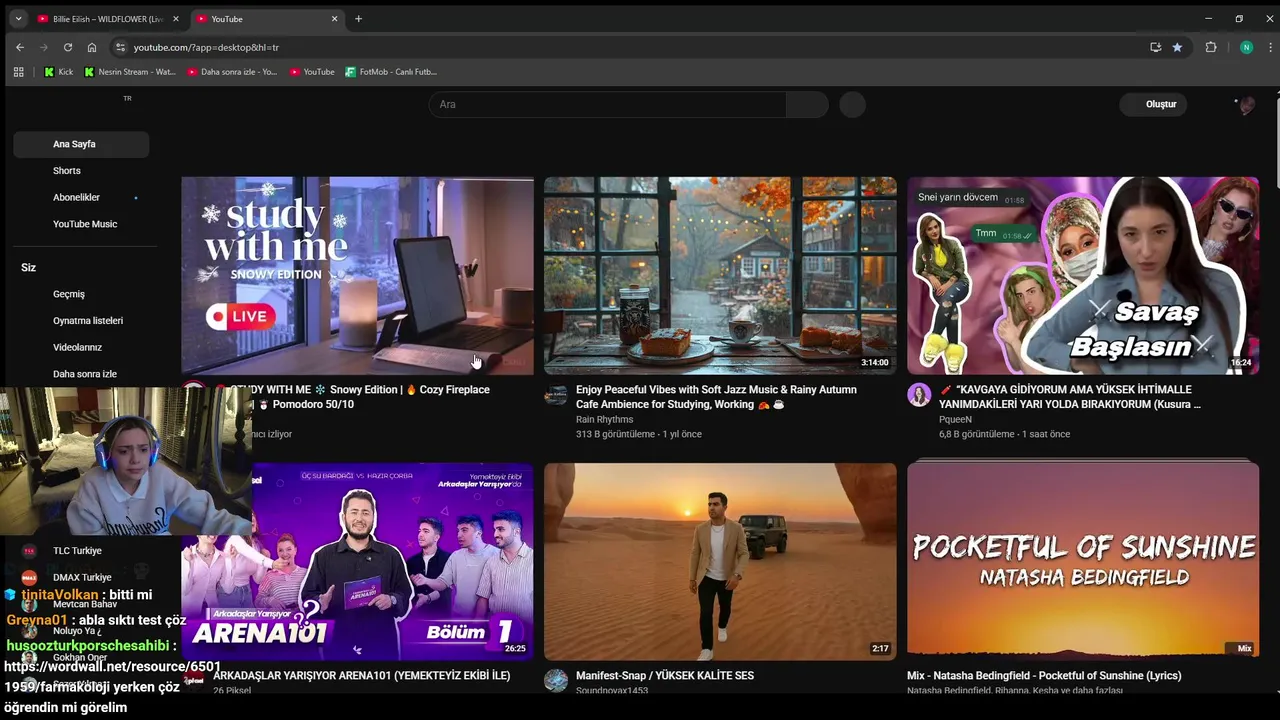Open the Kick bookmark
The image size is (1280, 720).
pyautogui.click(x=58, y=72)
